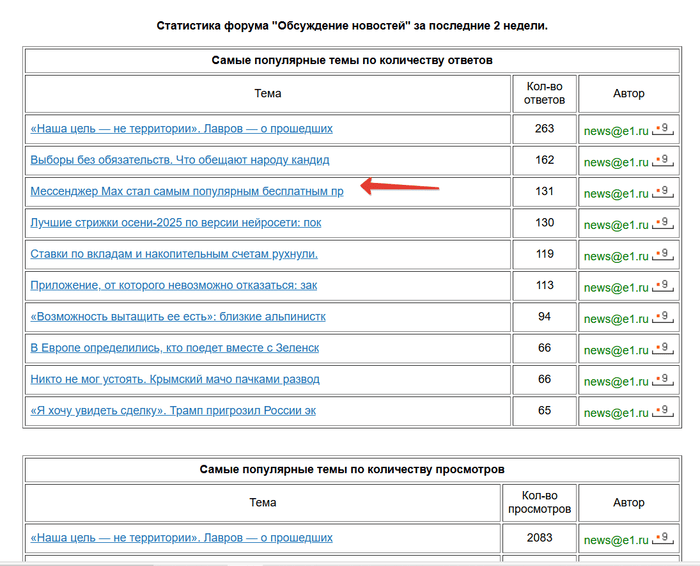The image size is (700, 566).
Task: Click rating badge icon in the 65-replies row
Action: (662, 411)
